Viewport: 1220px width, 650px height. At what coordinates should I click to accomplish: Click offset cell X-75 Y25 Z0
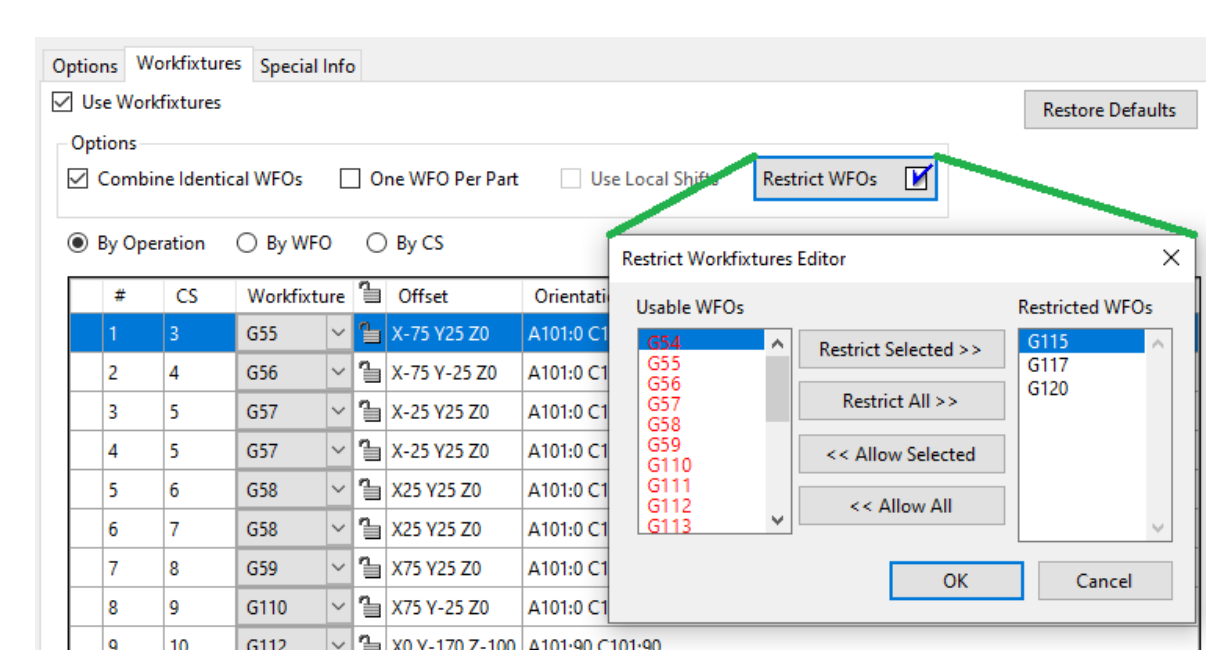coord(454,334)
